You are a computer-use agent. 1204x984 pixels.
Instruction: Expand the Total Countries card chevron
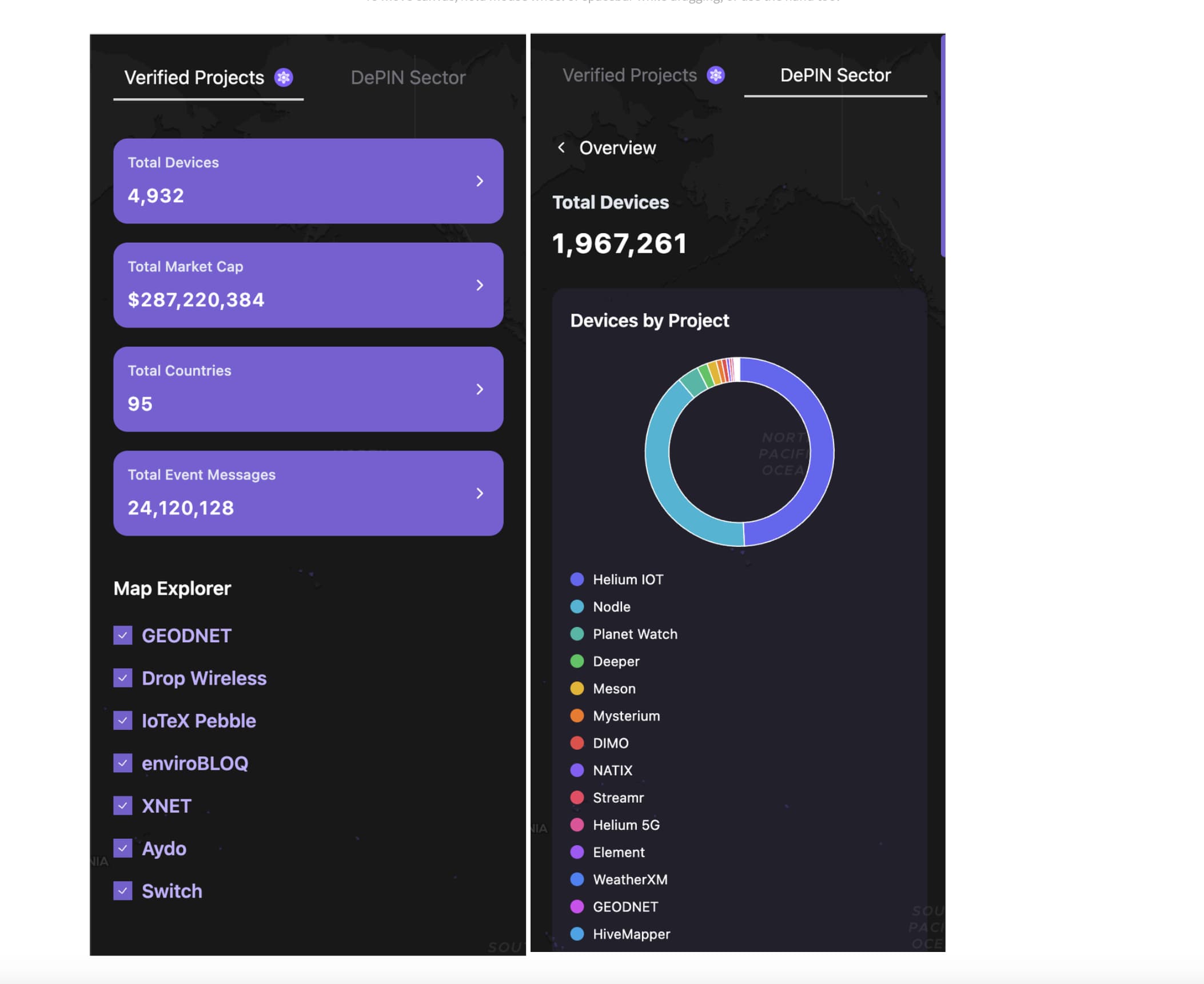click(x=480, y=389)
